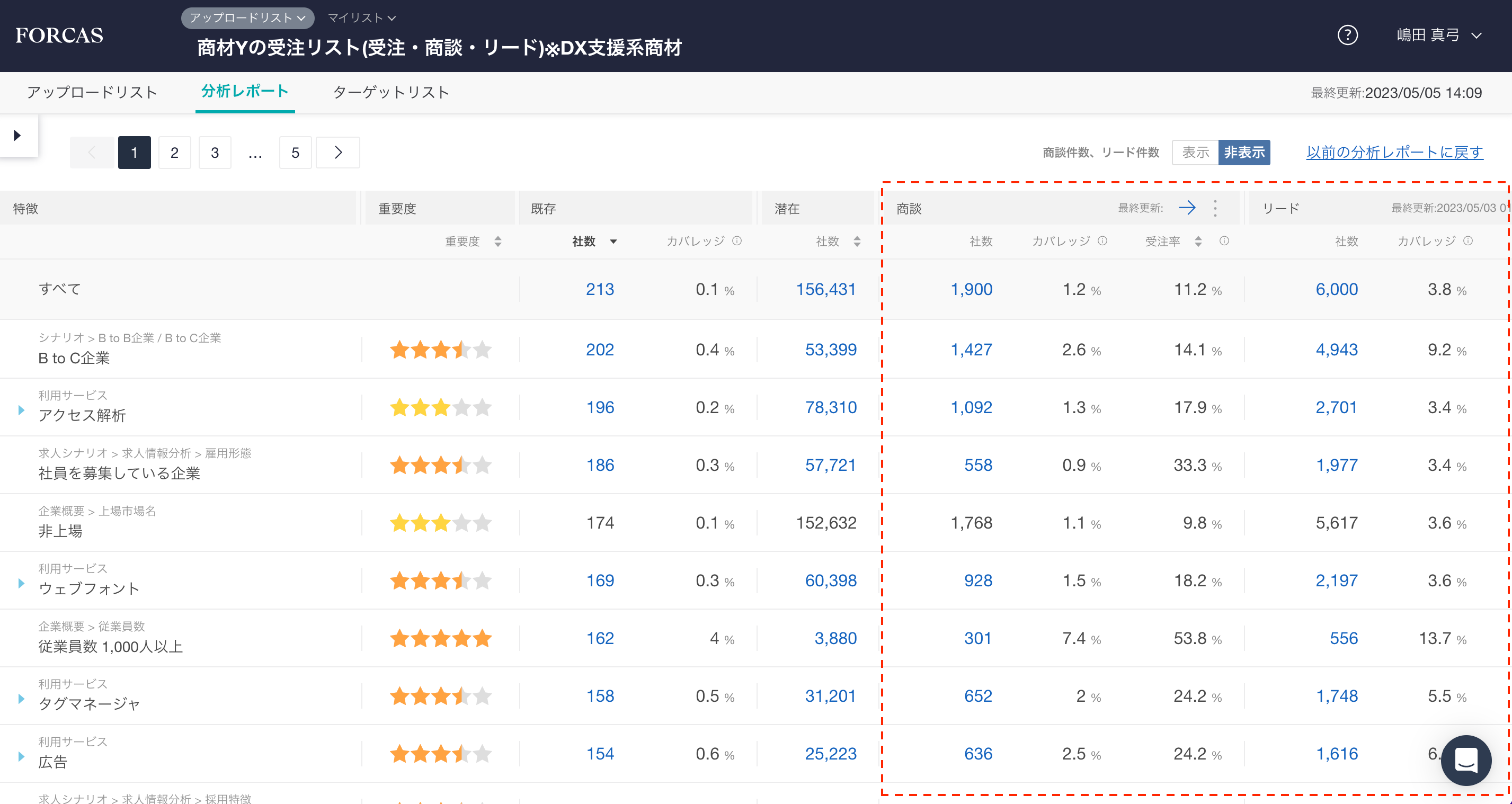Open the 商談 column three-dot menu

(x=1215, y=208)
